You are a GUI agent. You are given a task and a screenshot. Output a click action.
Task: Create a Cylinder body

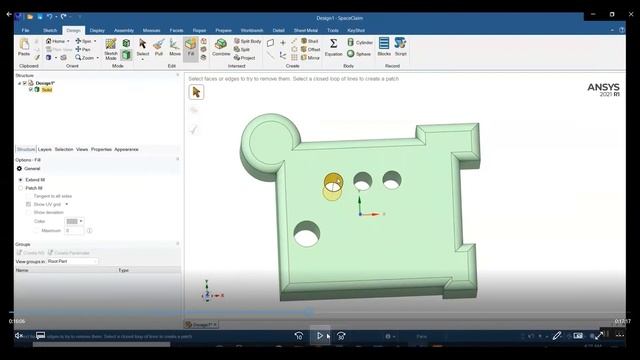tap(360, 42)
